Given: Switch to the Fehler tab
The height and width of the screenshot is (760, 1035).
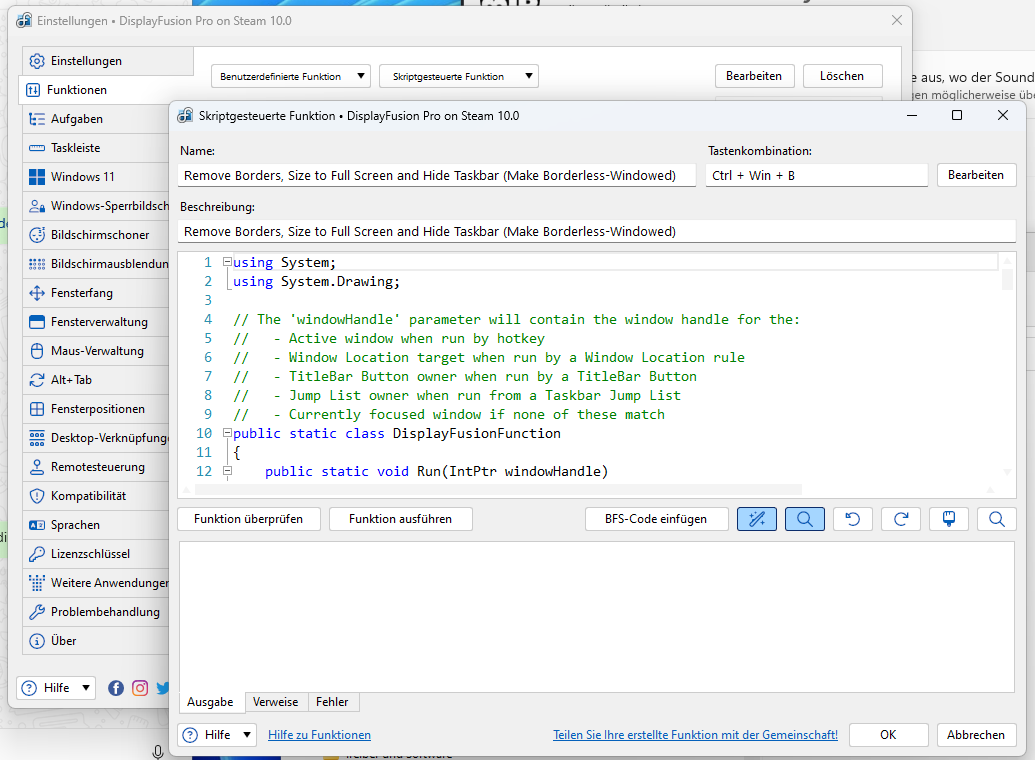Looking at the screenshot, I should click(332, 702).
